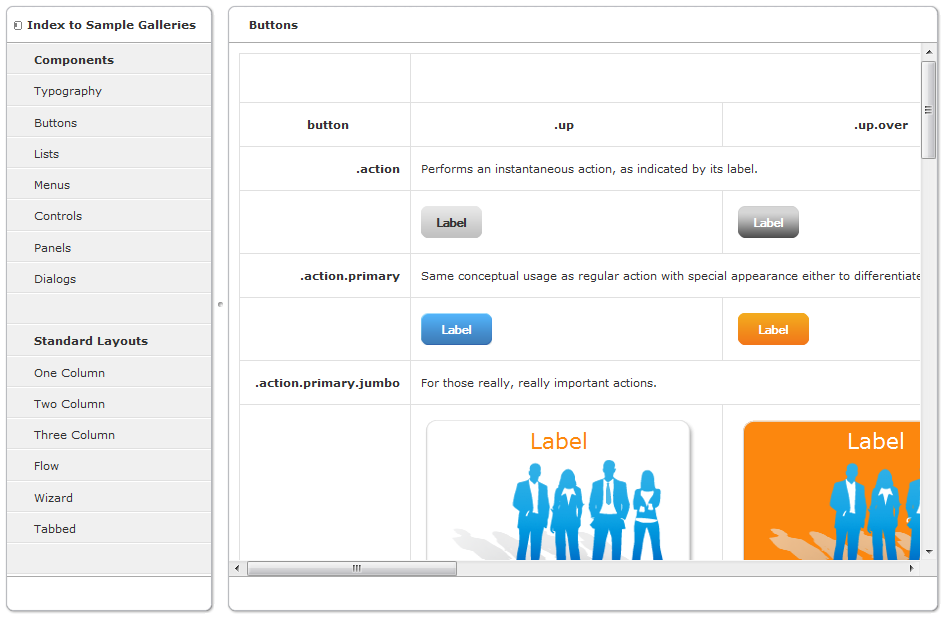Click the vertical scrollbar down arrow
The image size is (945, 617).
(929, 551)
